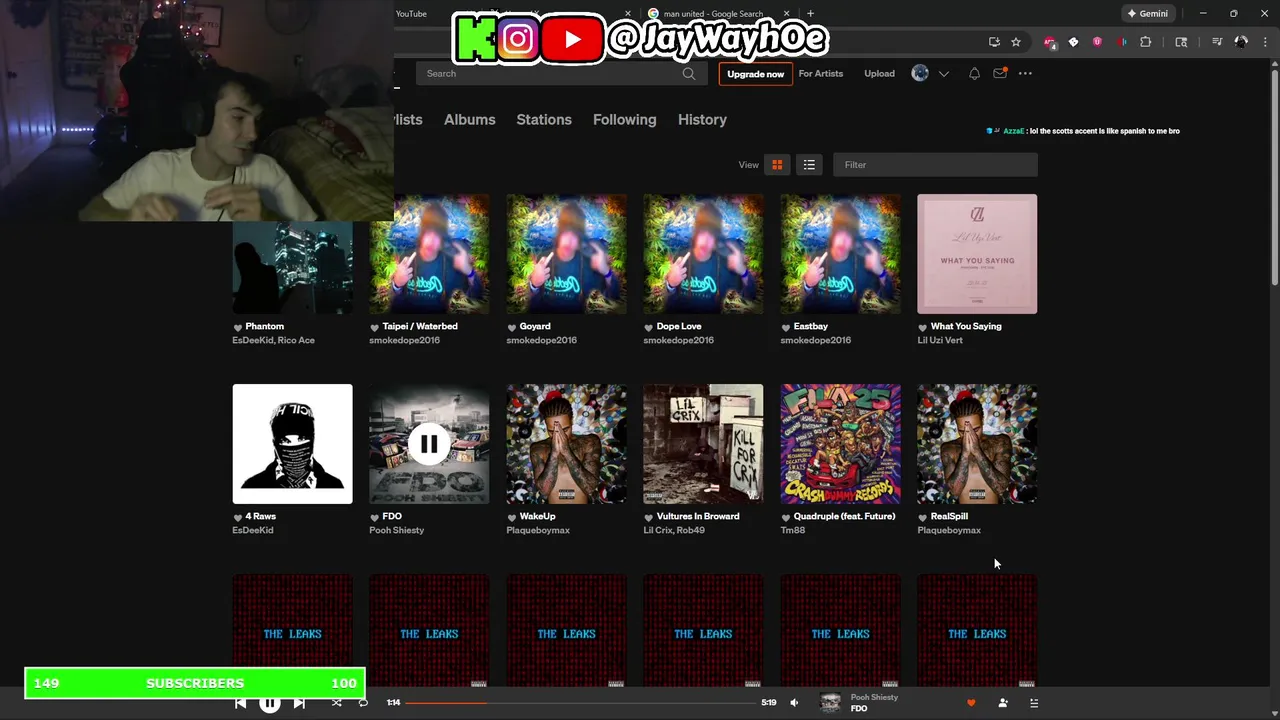
Task: Unlike the playing track FDO
Action: 970,703
